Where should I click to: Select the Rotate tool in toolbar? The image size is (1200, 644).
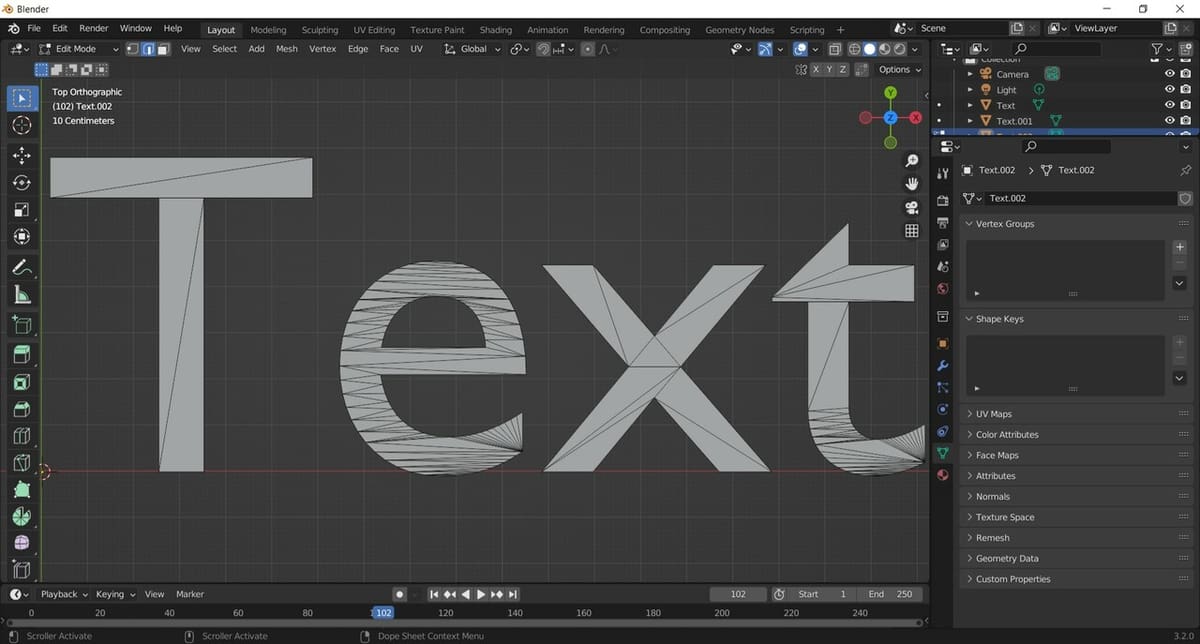pos(22,183)
